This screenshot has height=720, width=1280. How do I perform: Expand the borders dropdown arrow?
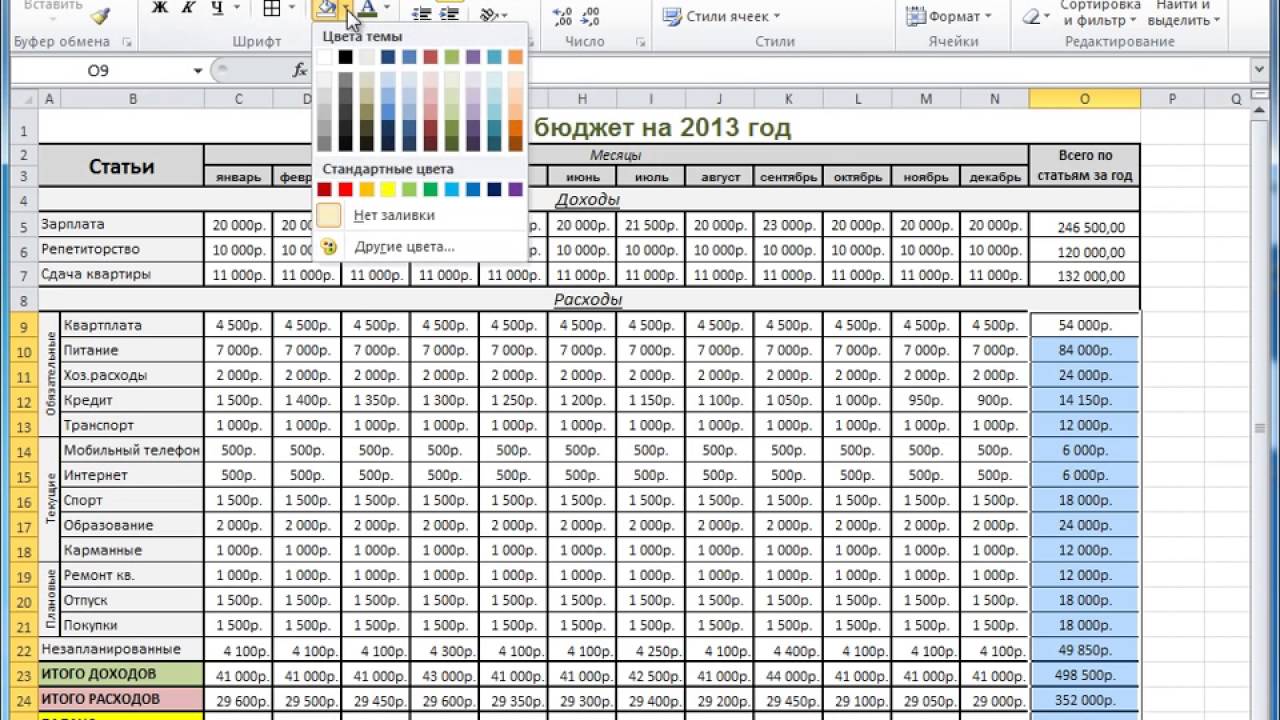tap(293, 9)
